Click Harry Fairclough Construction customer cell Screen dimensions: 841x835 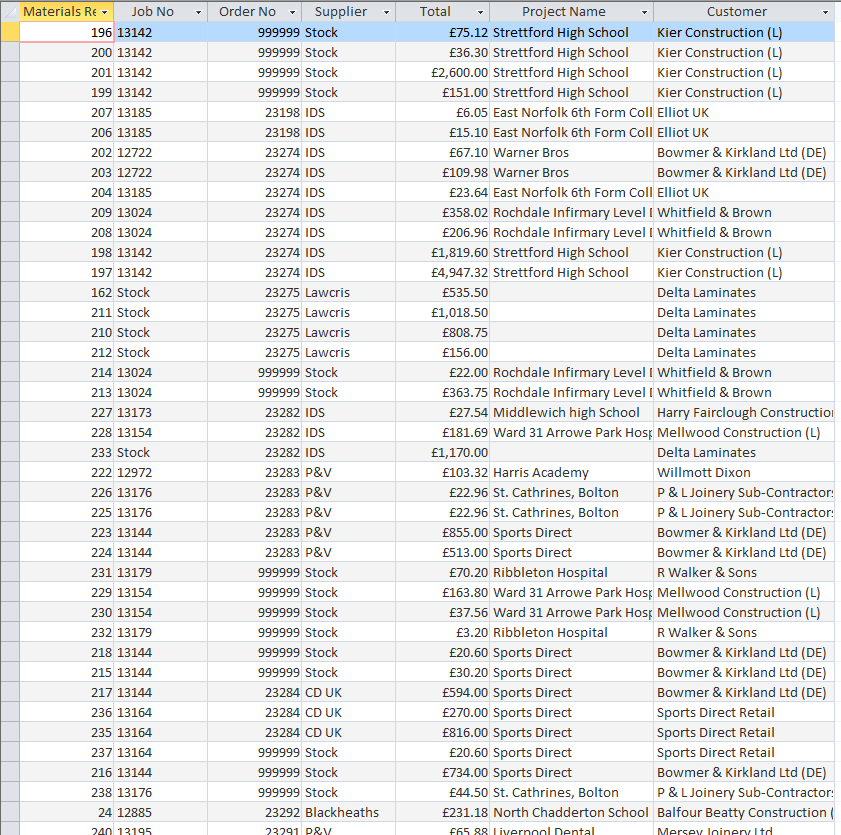point(744,412)
